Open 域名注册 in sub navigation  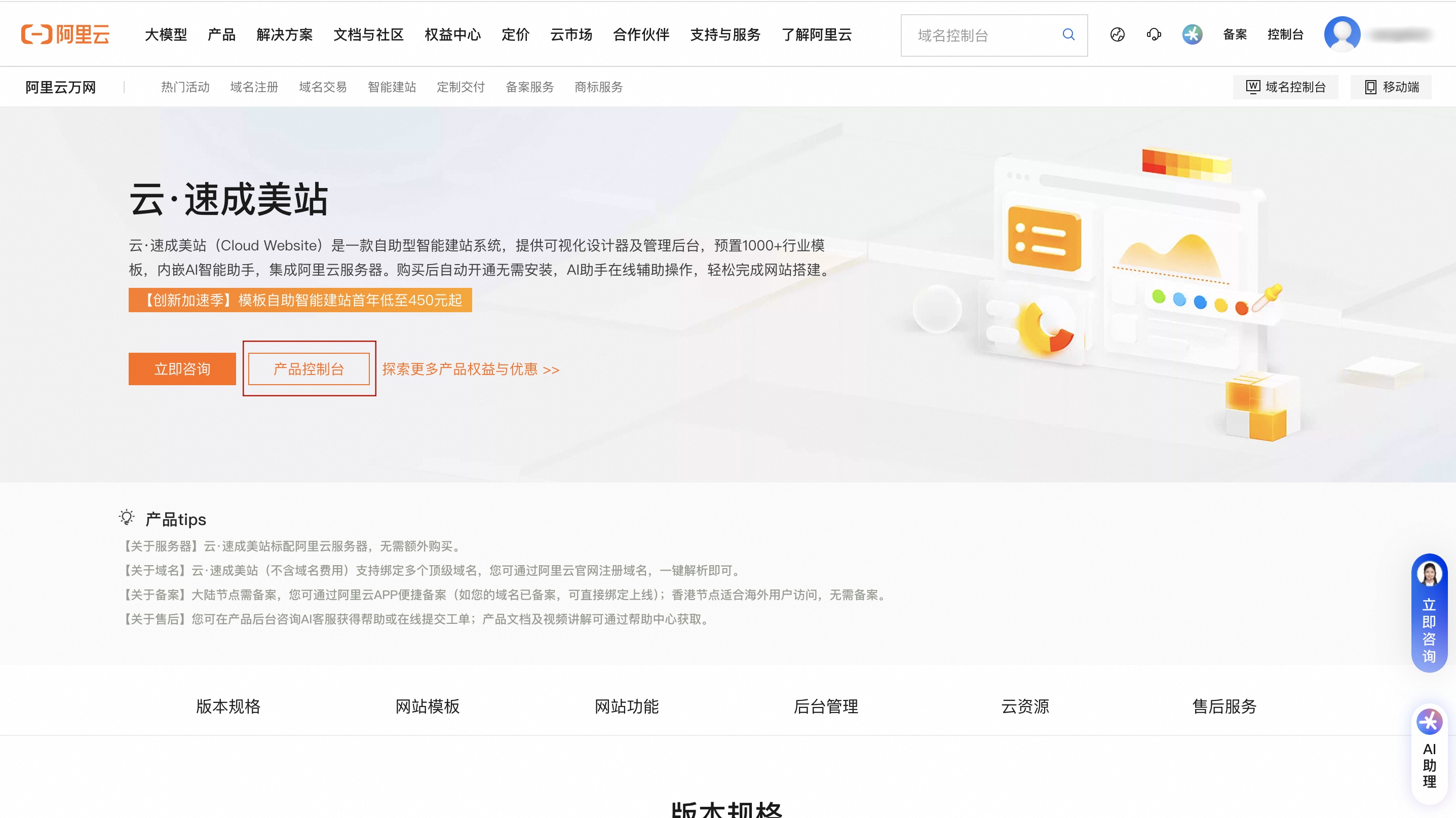254,87
